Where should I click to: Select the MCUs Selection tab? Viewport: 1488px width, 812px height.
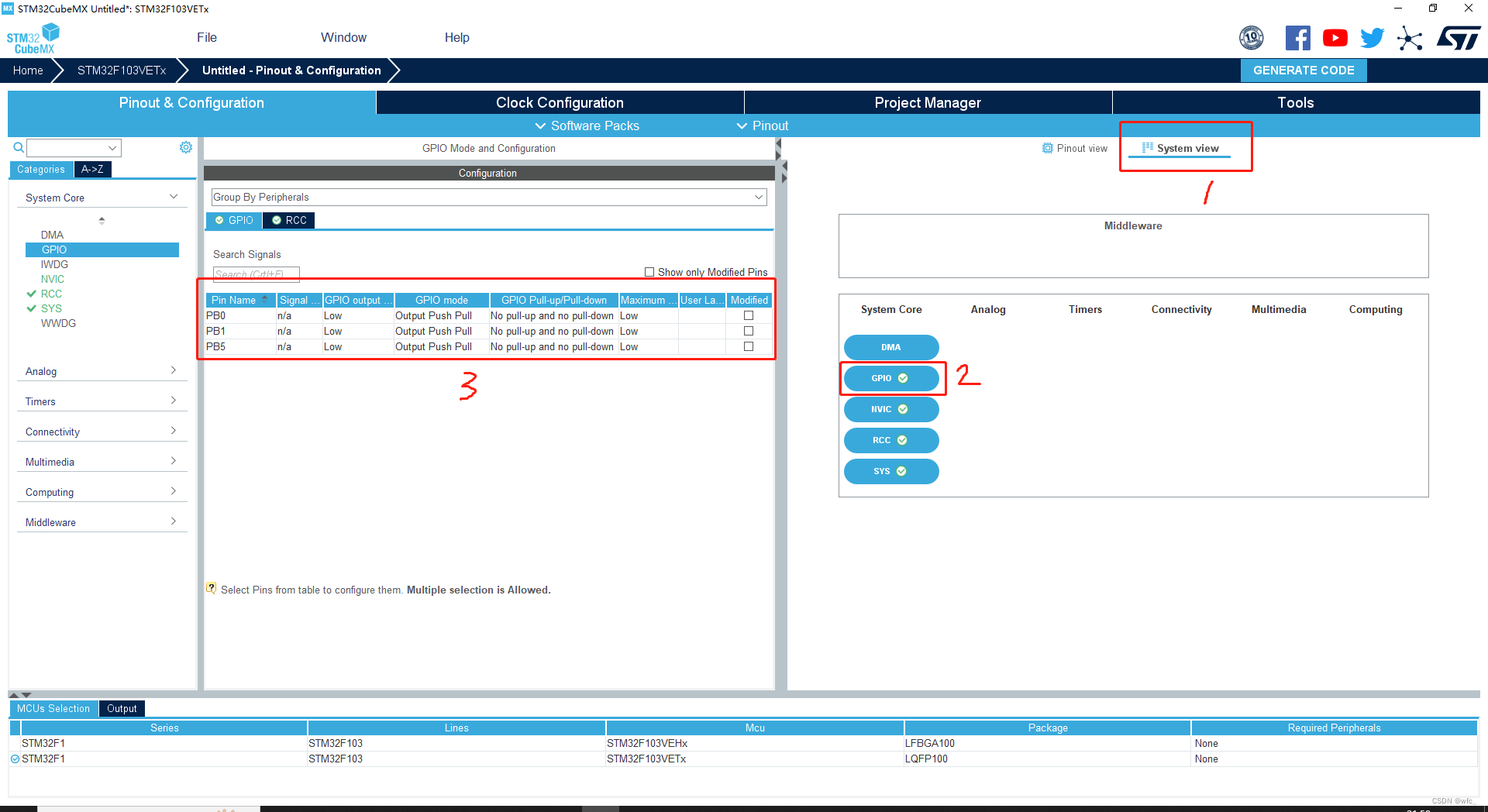pyautogui.click(x=53, y=708)
